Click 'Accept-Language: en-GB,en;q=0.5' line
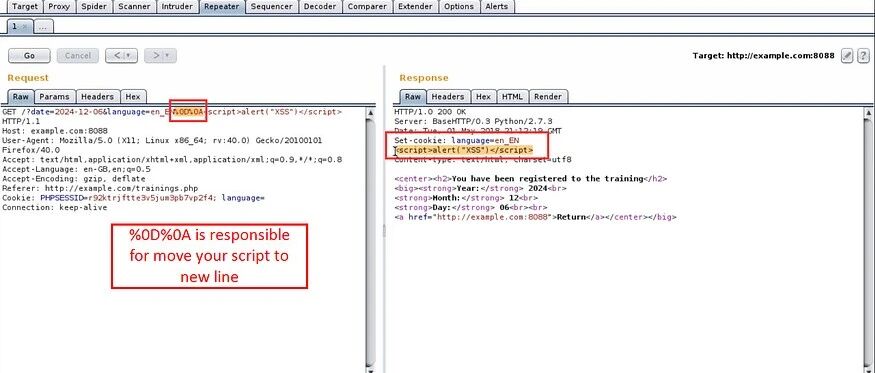Image resolution: width=875 pixels, height=373 pixels. tap(76, 169)
